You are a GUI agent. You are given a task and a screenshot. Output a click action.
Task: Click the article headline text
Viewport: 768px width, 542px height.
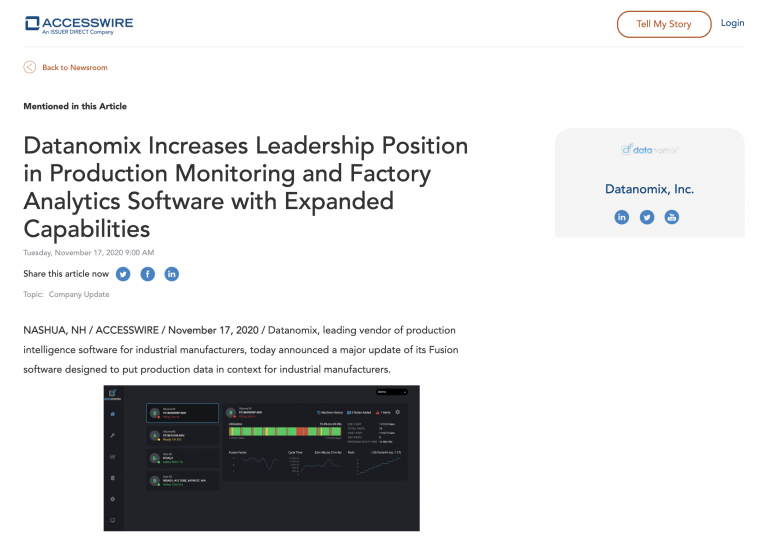[x=246, y=187]
